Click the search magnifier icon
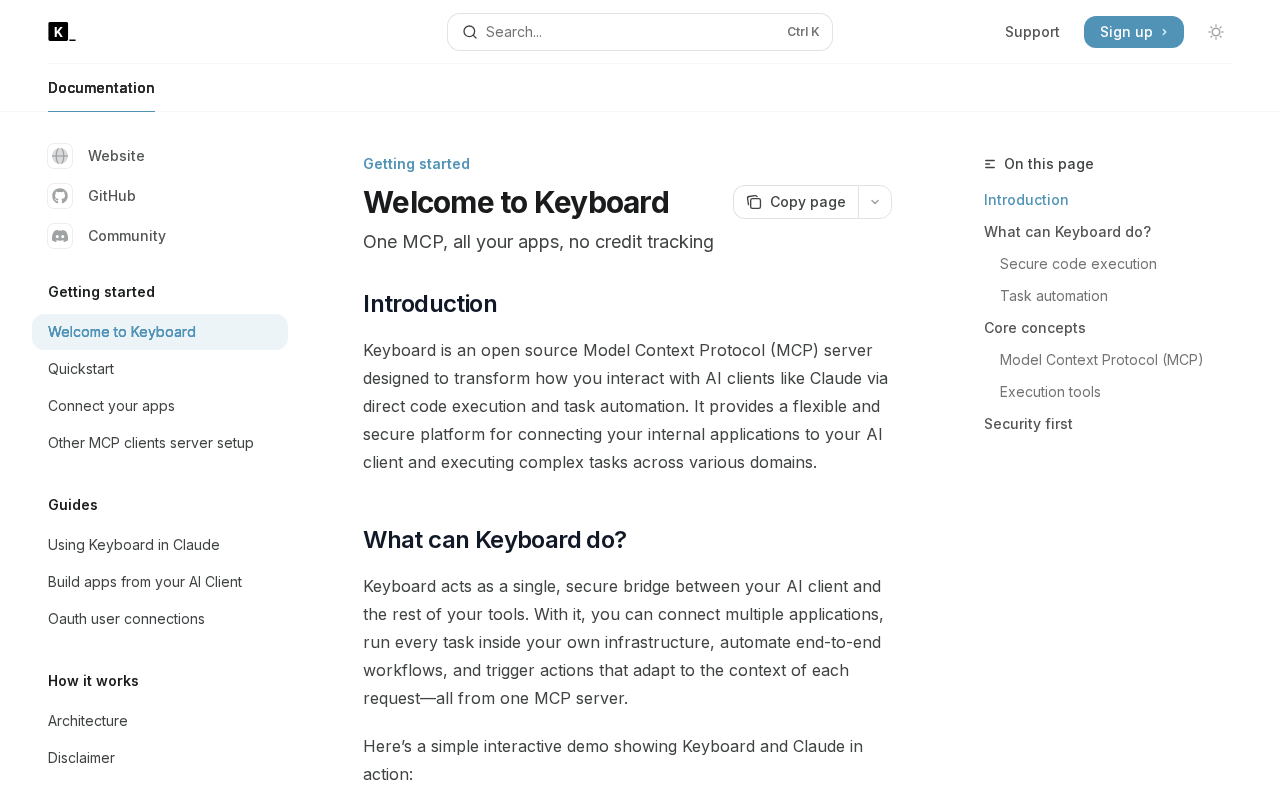The width and height of the screenshot is (1280, 800). coord(470,32)
